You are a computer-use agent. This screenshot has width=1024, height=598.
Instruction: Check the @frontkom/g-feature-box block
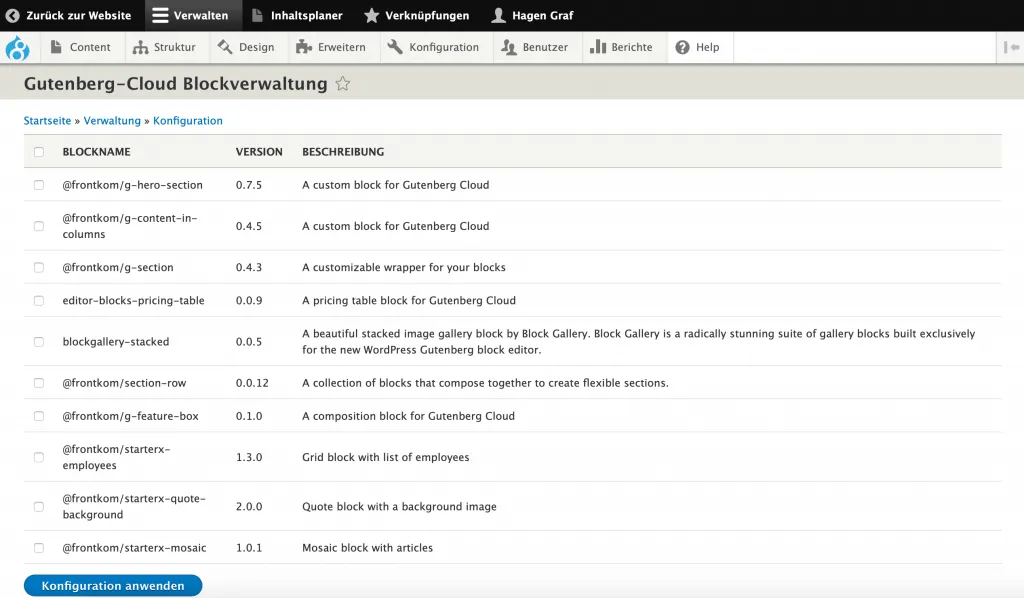pyautogui.click(x=39, y=416)
